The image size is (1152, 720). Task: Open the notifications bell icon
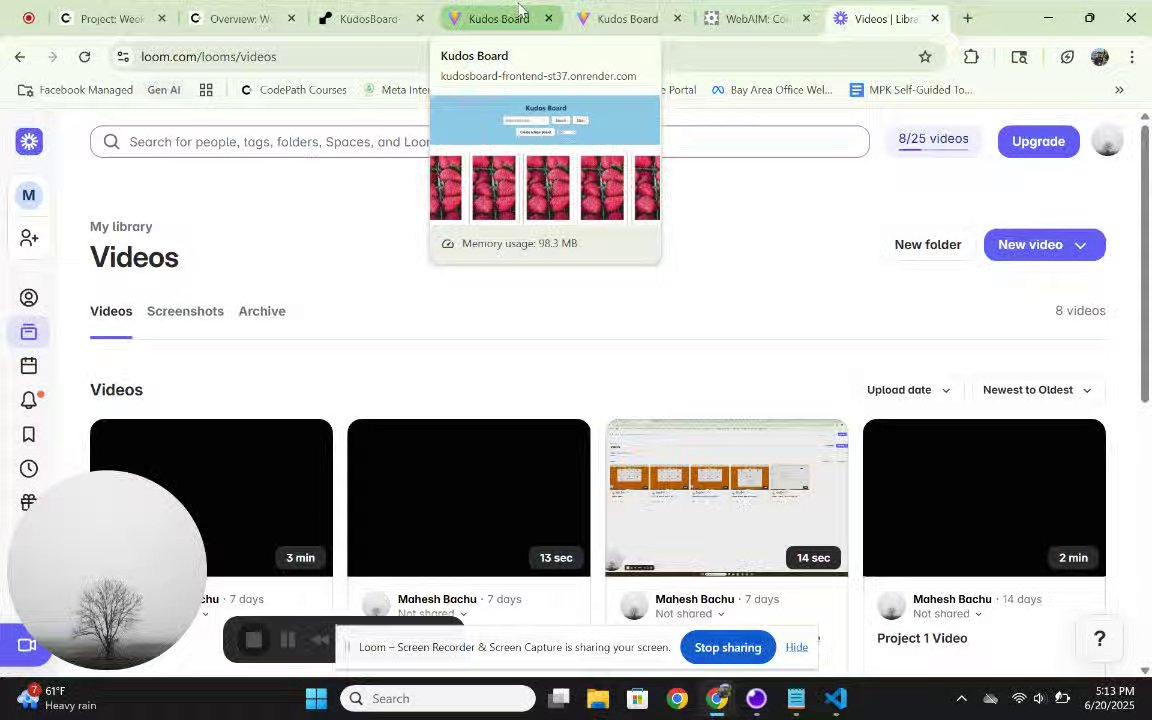pyautogui.click(x=29, y=400)
